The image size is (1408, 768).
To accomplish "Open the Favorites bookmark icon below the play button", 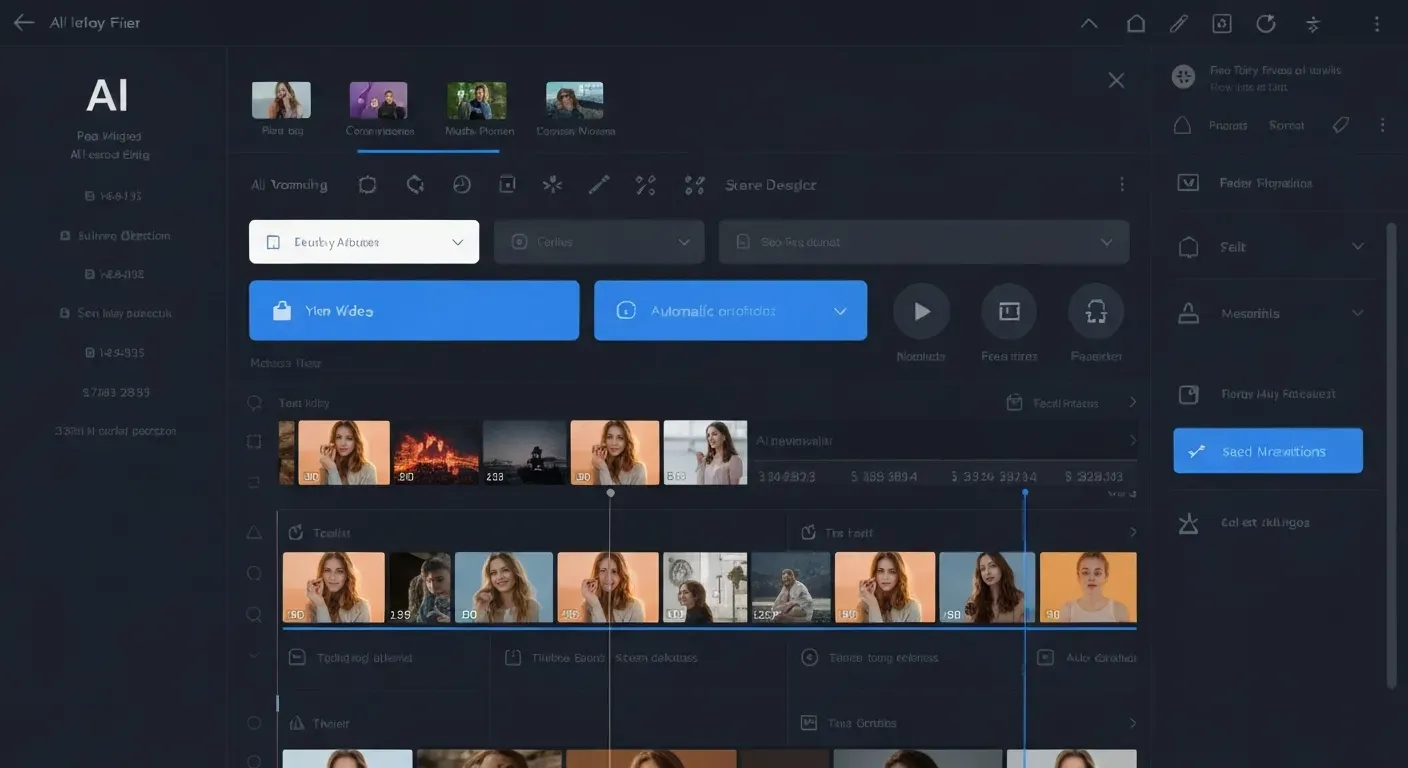I will 1096,311.
